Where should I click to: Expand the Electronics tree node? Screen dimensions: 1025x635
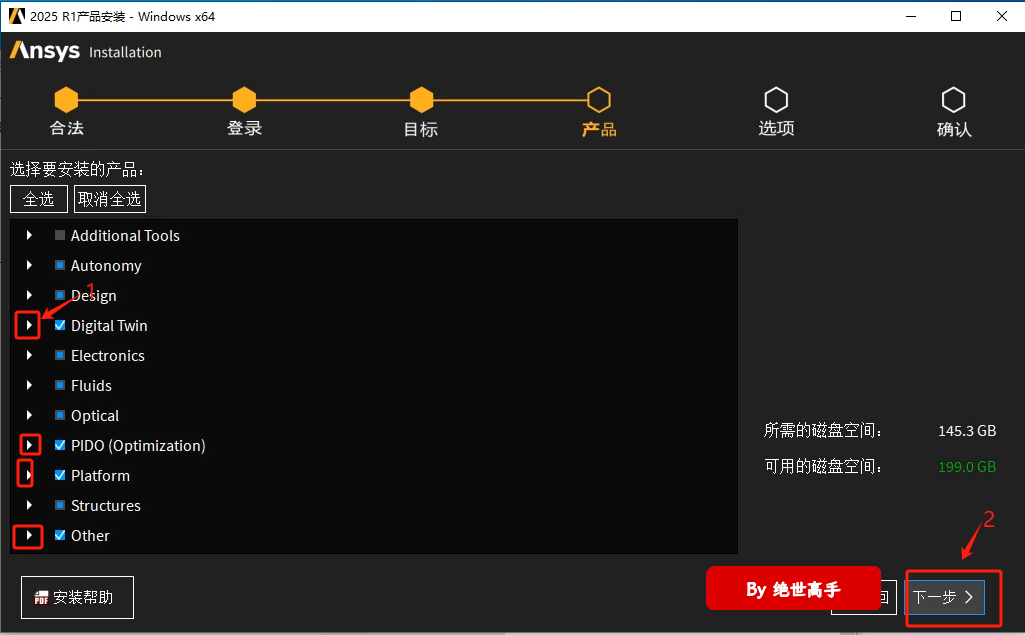click(x=29, y=355)
